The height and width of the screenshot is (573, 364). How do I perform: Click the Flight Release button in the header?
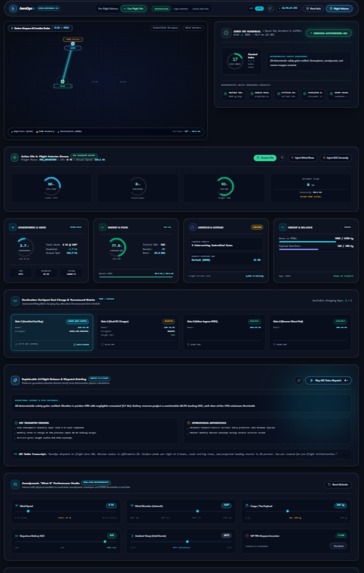(x=340, y=8)
